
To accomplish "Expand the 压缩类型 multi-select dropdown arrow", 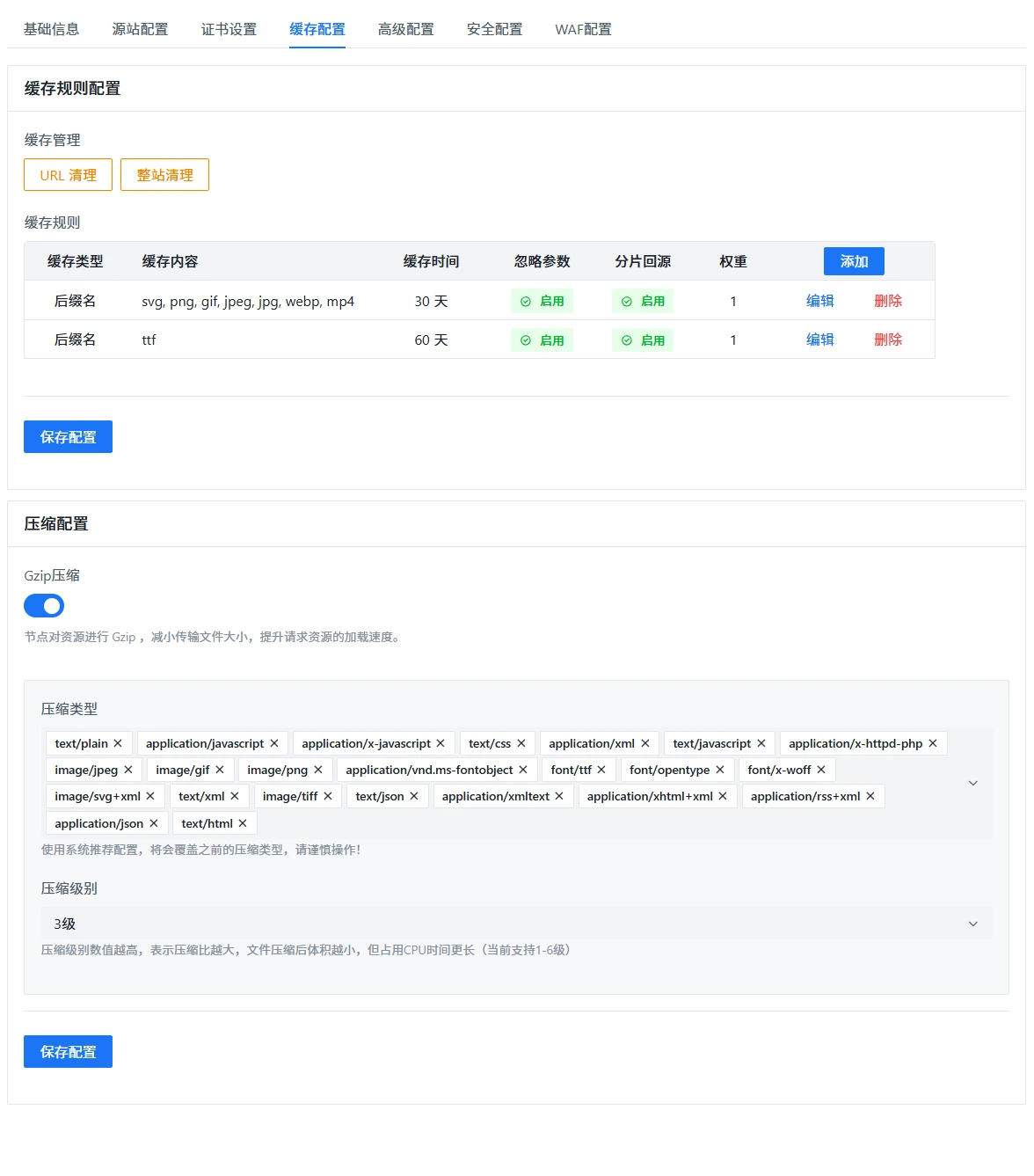I will 972,783.
